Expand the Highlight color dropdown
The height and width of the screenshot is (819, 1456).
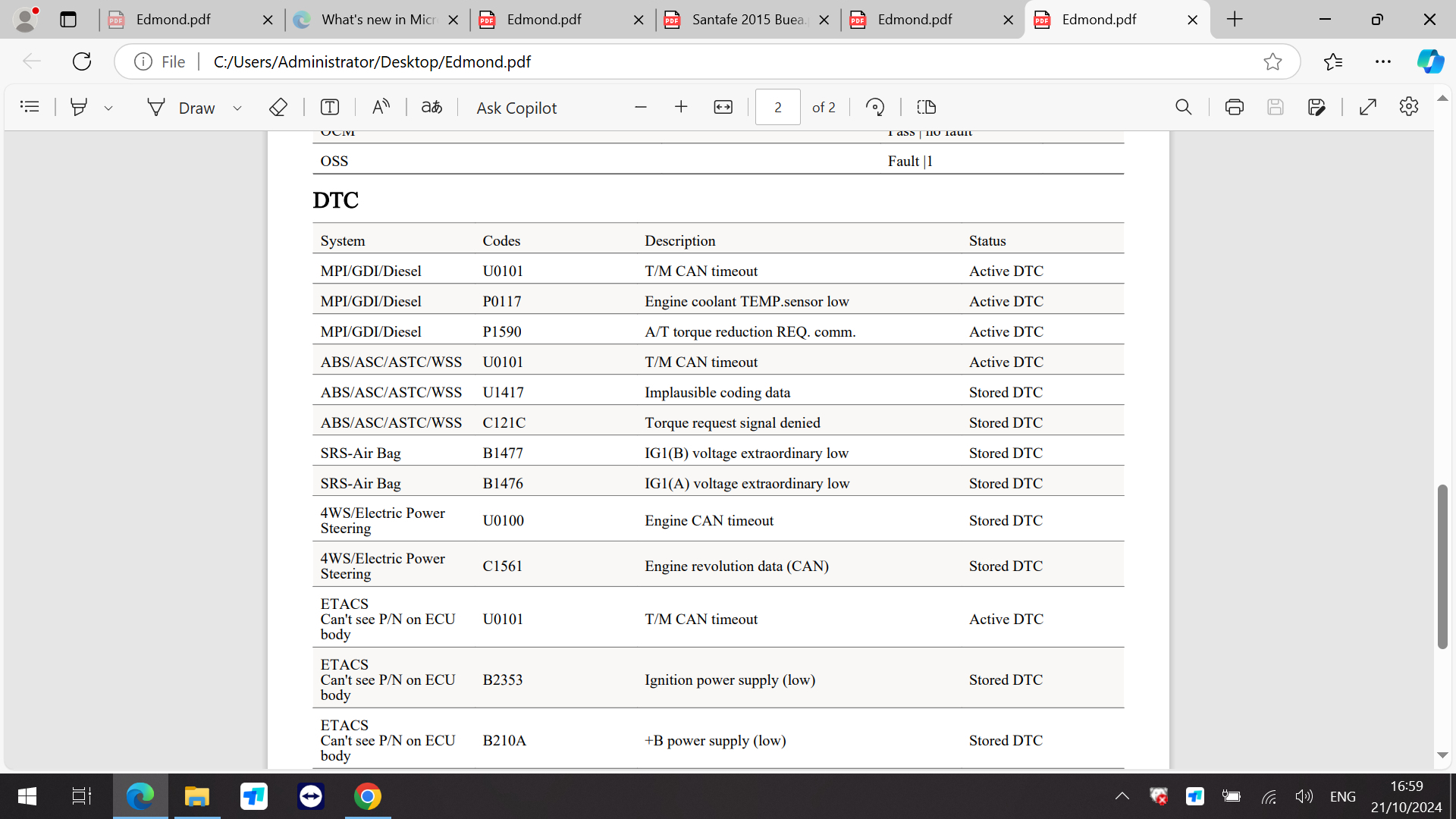coord(108,108)
